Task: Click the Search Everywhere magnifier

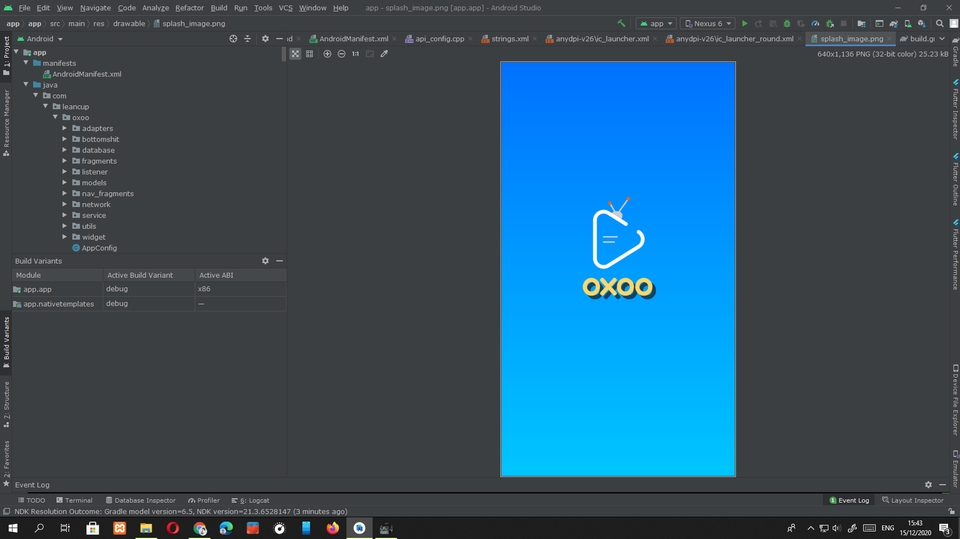Action: (940, 23)
